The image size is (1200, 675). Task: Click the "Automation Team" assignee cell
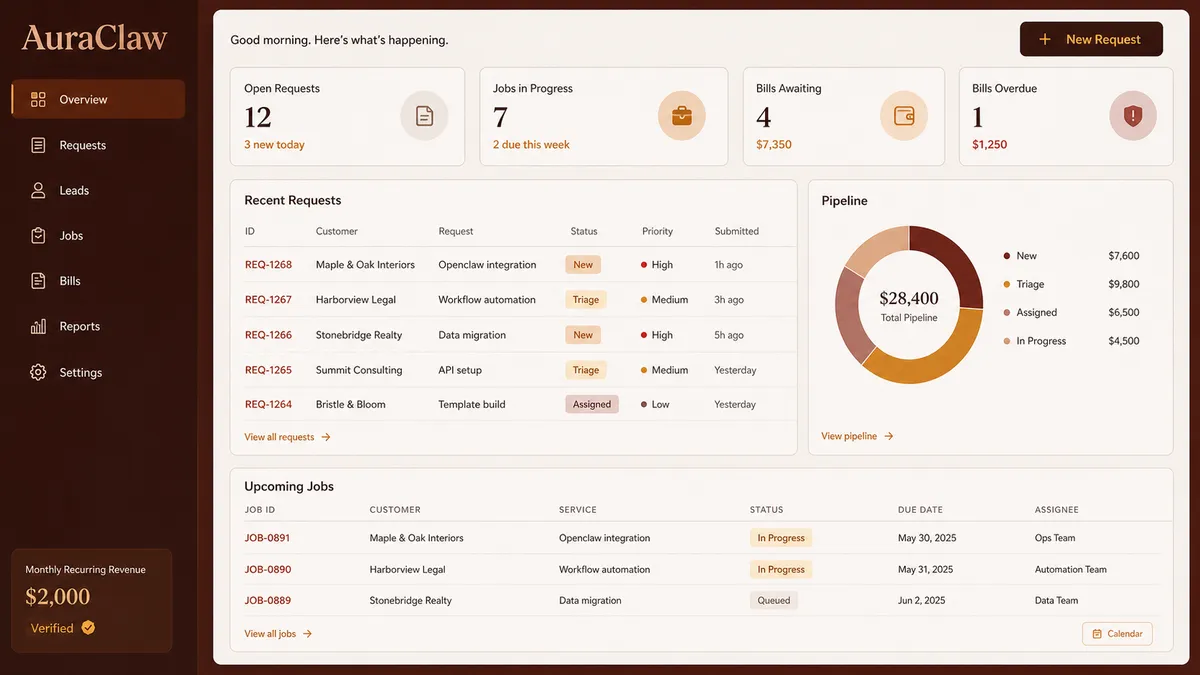click(1071, 569)
